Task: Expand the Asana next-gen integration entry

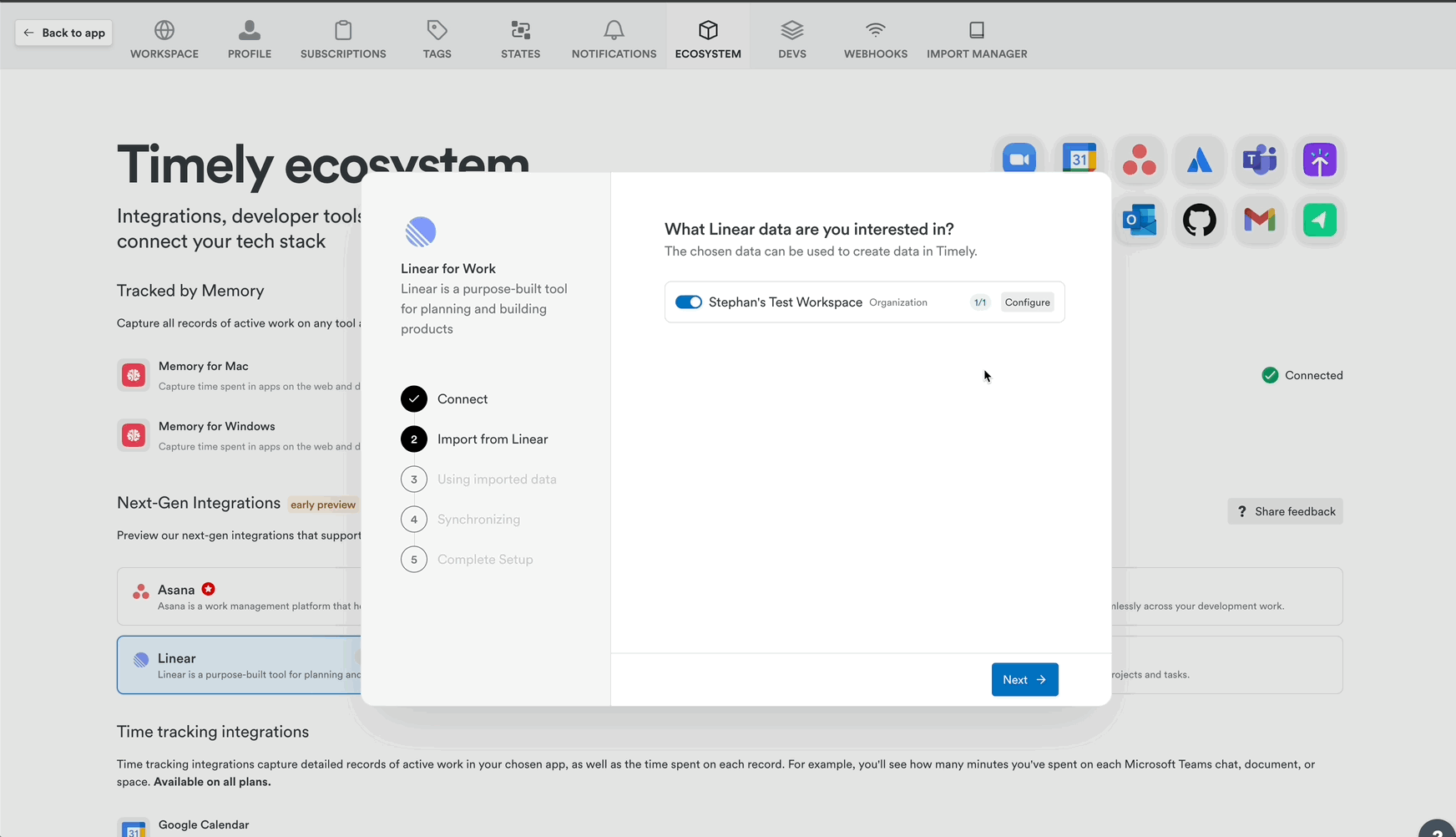Action: (238, 596)
